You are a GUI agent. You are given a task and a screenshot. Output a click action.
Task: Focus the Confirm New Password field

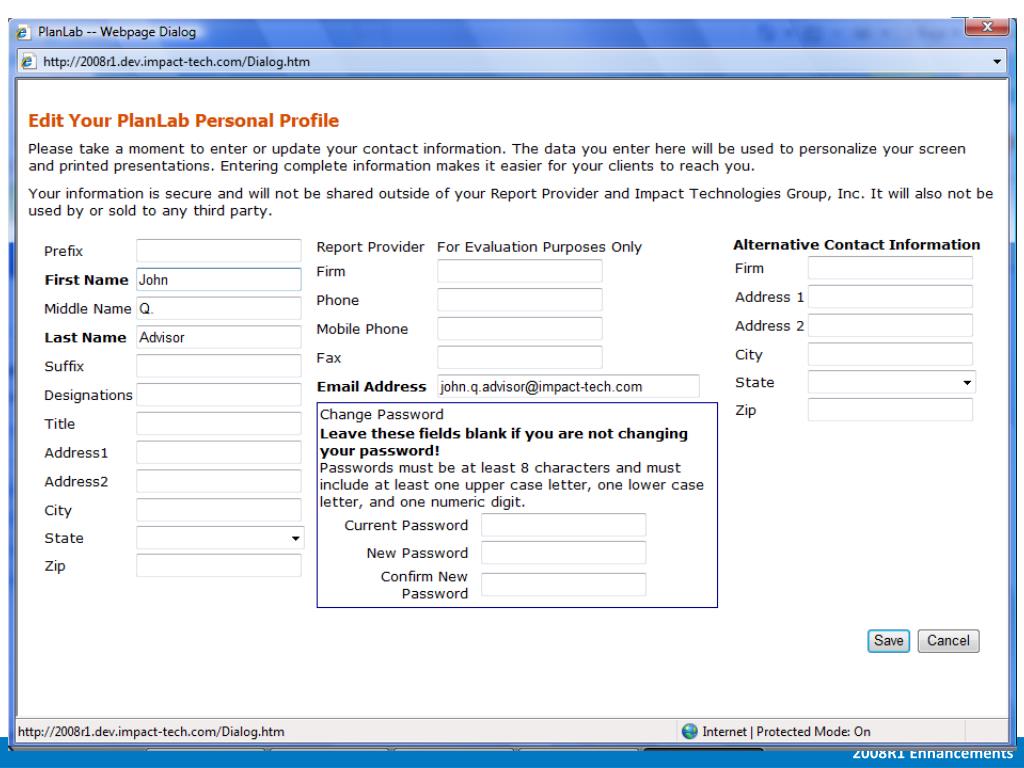564,584
